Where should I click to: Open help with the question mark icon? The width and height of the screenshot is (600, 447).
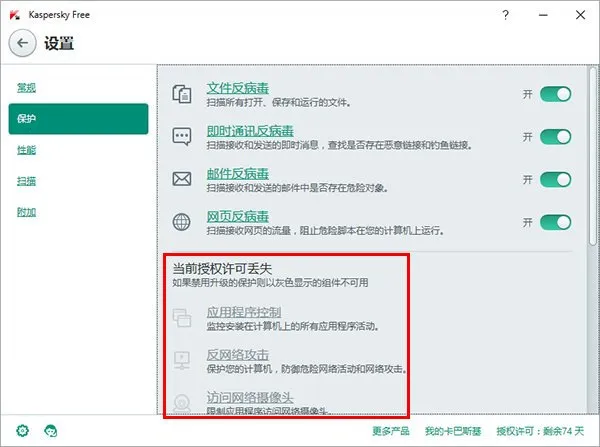pyautogui.click(x=507, y=16)
